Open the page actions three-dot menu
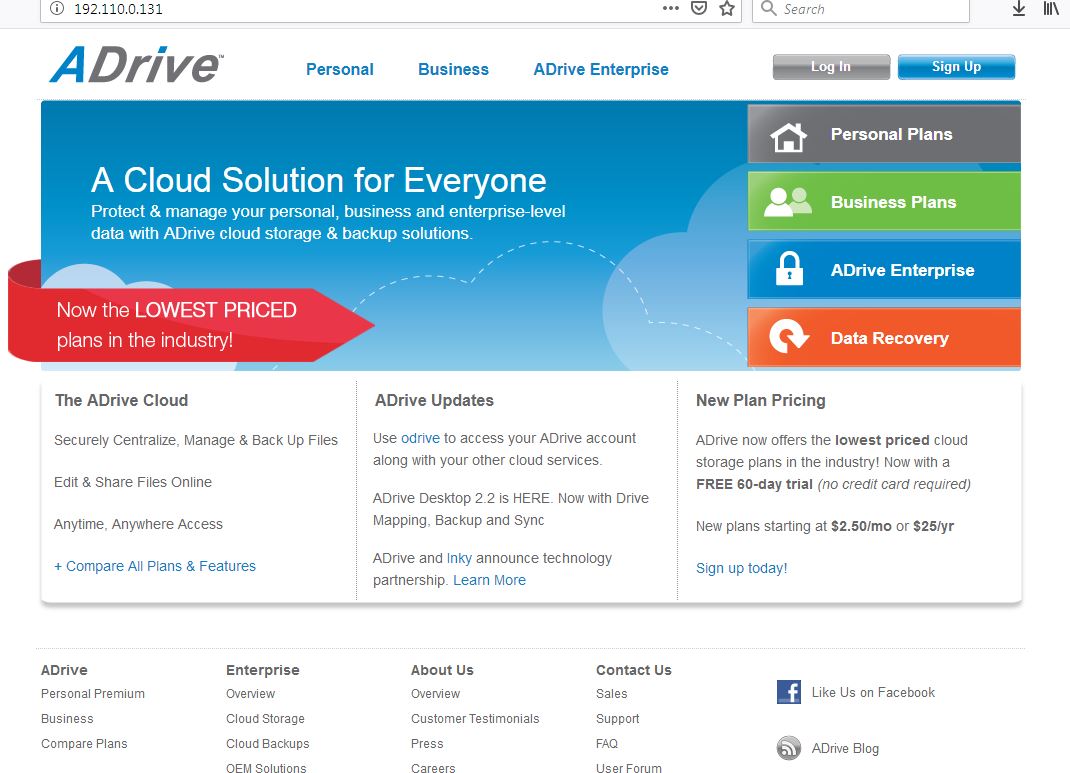1070x773 pixels. click(x=671, y=9)
